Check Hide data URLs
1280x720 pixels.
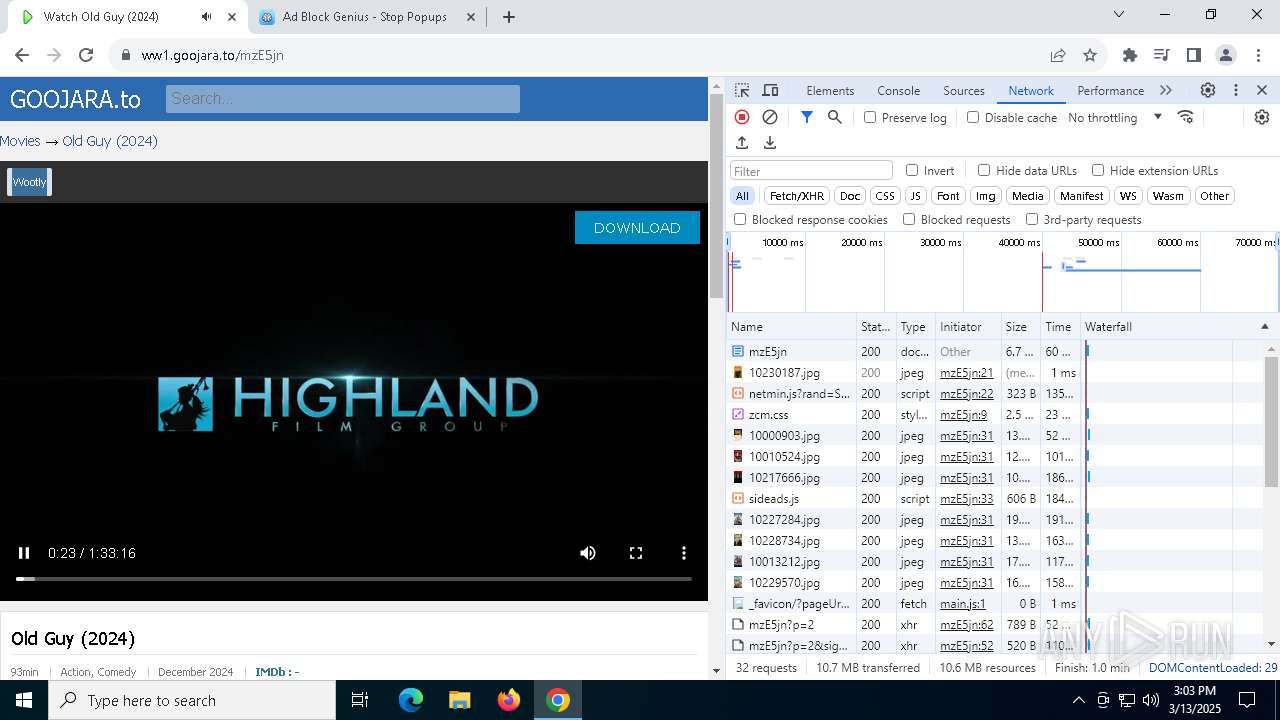984,170
